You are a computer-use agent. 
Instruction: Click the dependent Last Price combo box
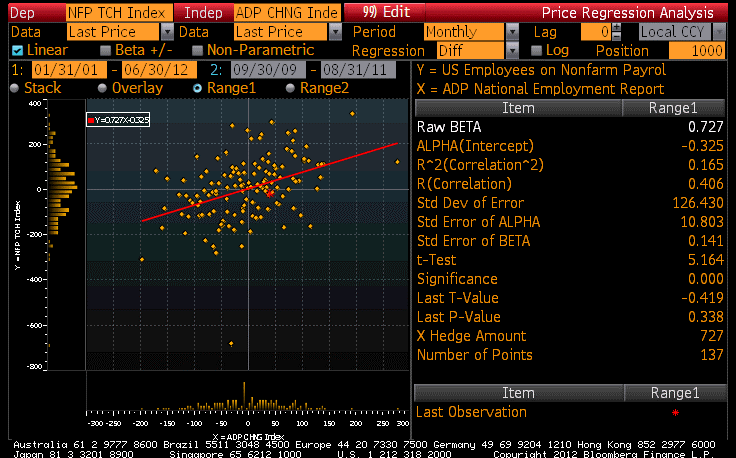point(113,32)
